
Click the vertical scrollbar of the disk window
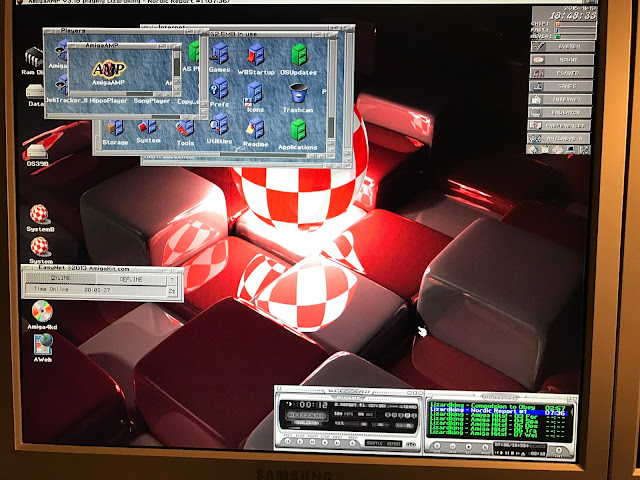pos(331,88)
